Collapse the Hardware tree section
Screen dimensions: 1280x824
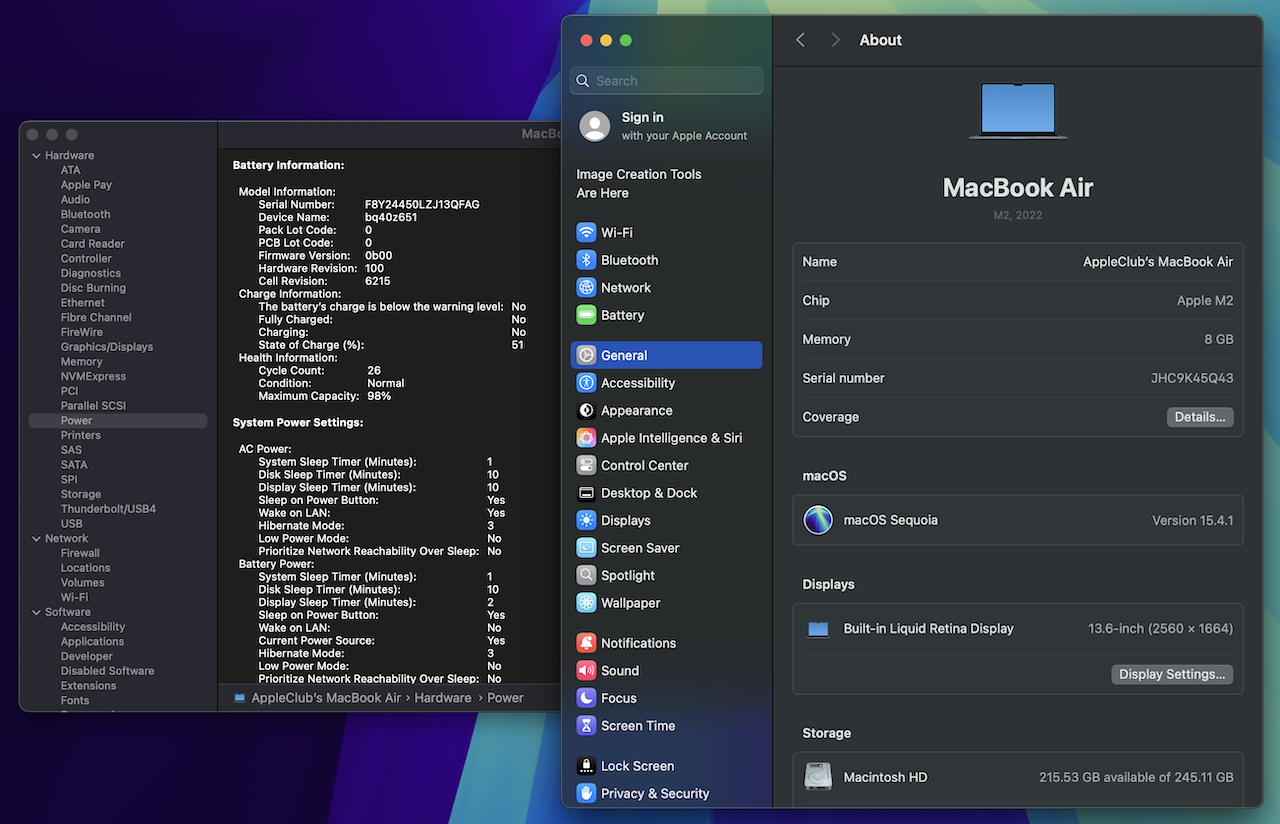[x=37, y=156]
